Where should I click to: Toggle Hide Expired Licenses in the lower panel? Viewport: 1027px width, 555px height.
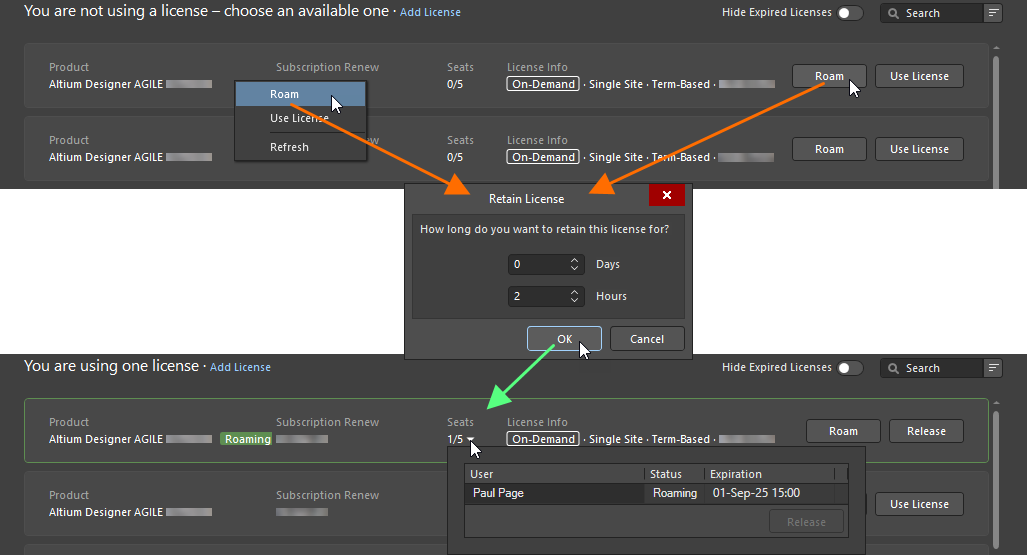click(x=850, y=368)
